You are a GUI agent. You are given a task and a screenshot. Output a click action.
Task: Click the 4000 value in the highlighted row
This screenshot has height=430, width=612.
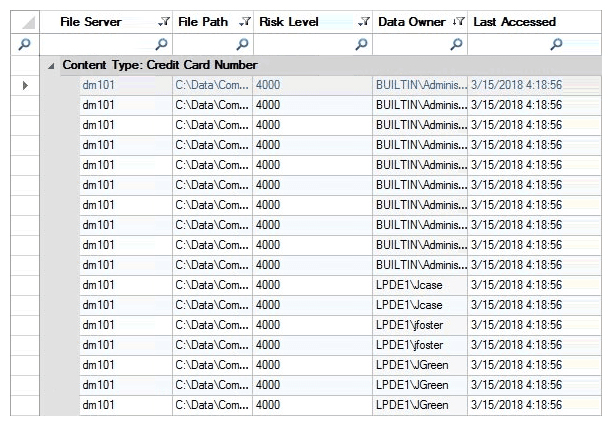point(268,85)
